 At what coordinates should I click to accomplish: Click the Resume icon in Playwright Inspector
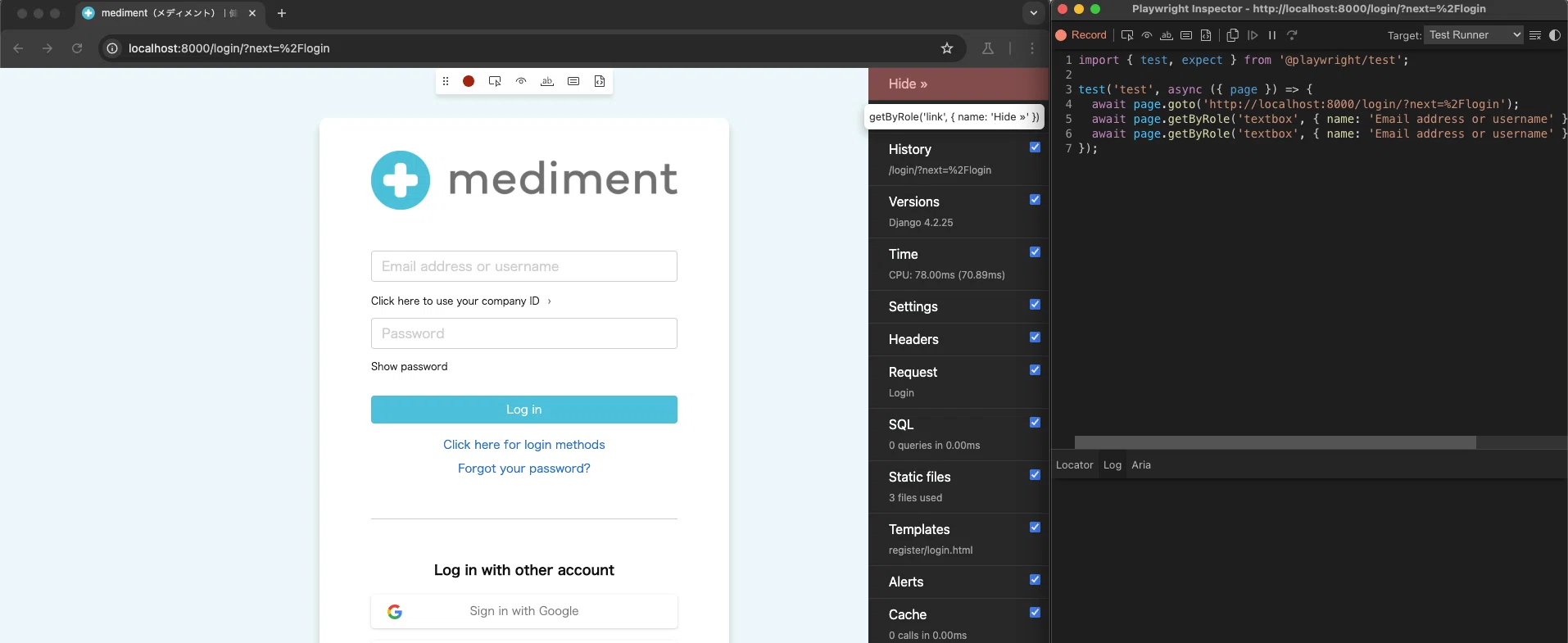1253,35
